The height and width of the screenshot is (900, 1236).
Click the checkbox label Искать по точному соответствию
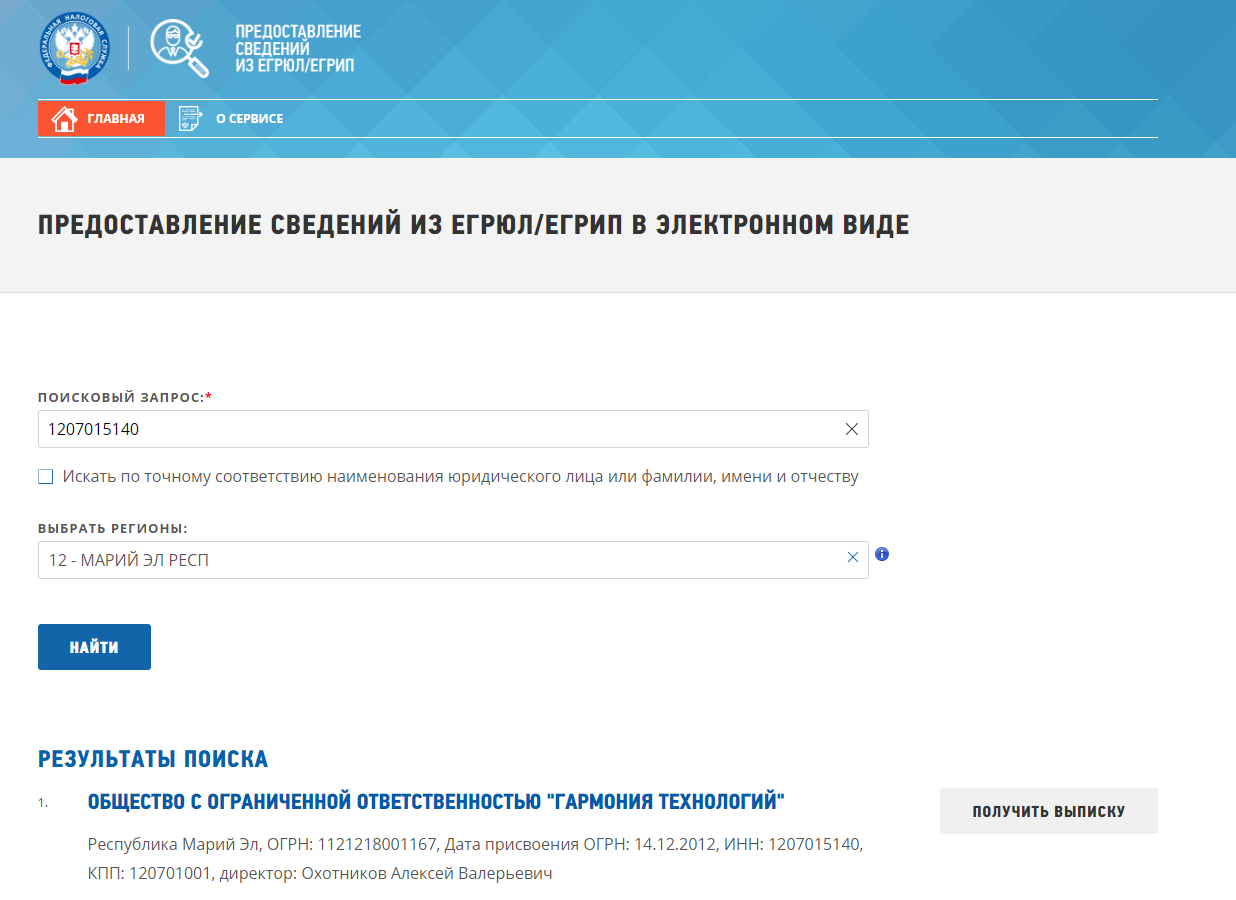pos(461,477)
